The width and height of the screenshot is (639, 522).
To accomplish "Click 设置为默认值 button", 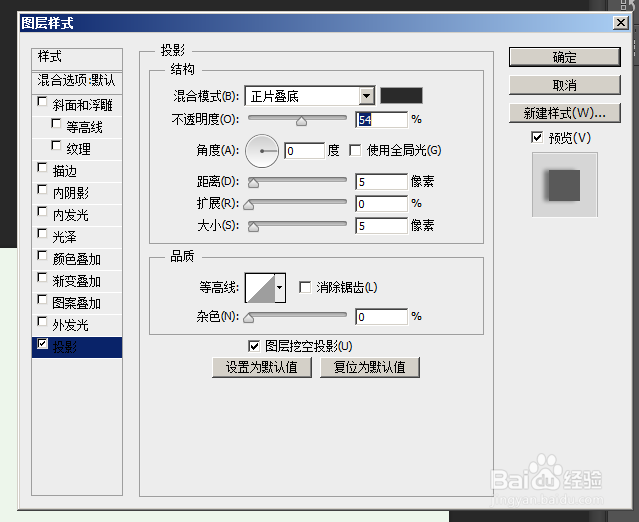I will [x=262, y=367].
